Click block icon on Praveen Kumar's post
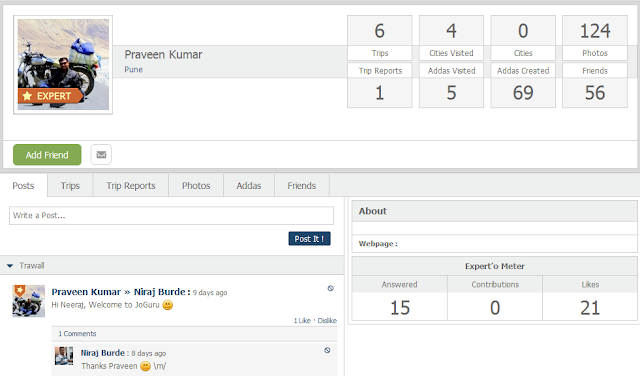Image resolution: width=640 pixels, height=376 pixels. click(x=331, y=288)
